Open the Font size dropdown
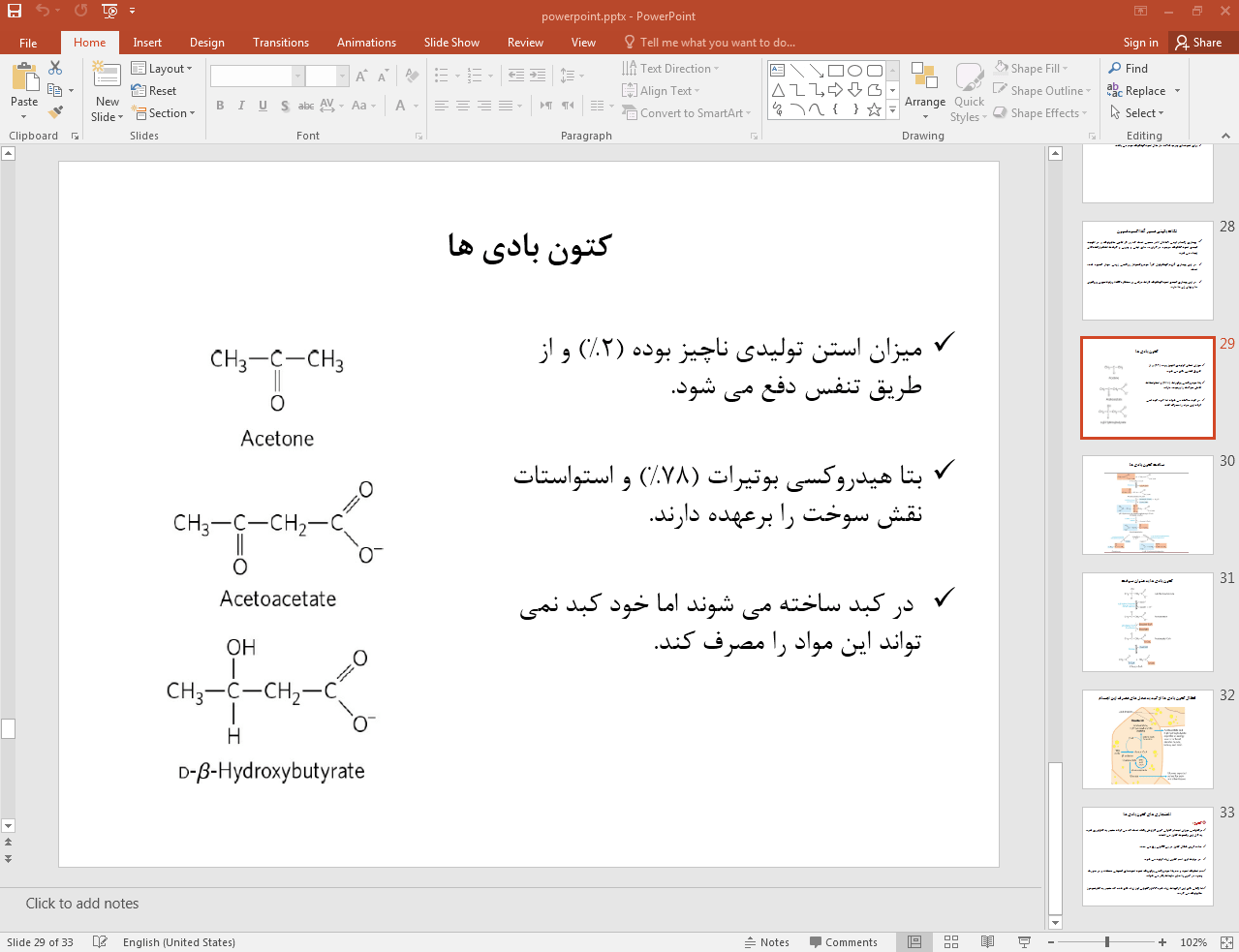1239x952 pixels. [341, 75]
